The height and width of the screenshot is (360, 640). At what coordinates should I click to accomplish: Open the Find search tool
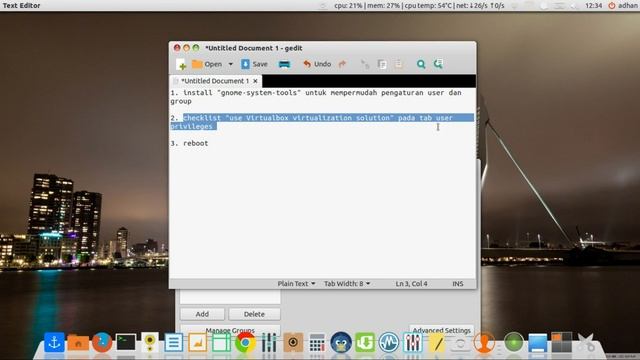(421, 64)
